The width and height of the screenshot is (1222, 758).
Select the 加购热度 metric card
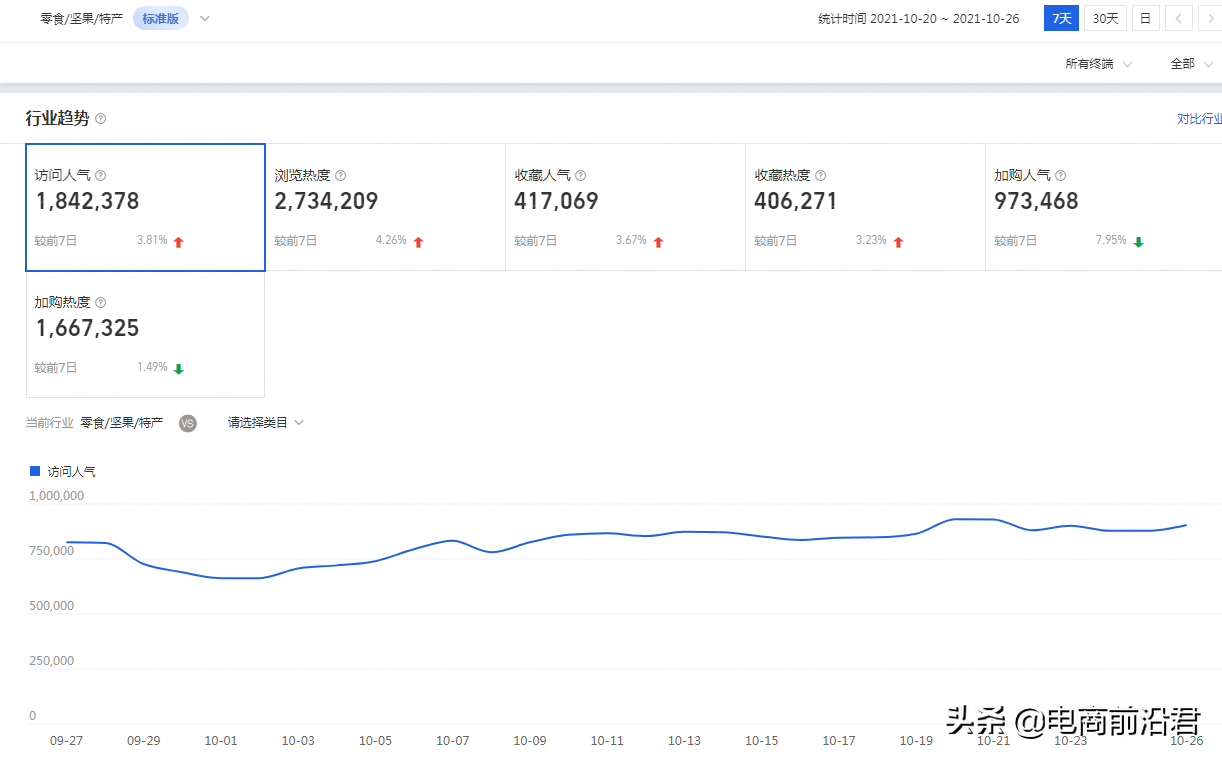point(145,334)
